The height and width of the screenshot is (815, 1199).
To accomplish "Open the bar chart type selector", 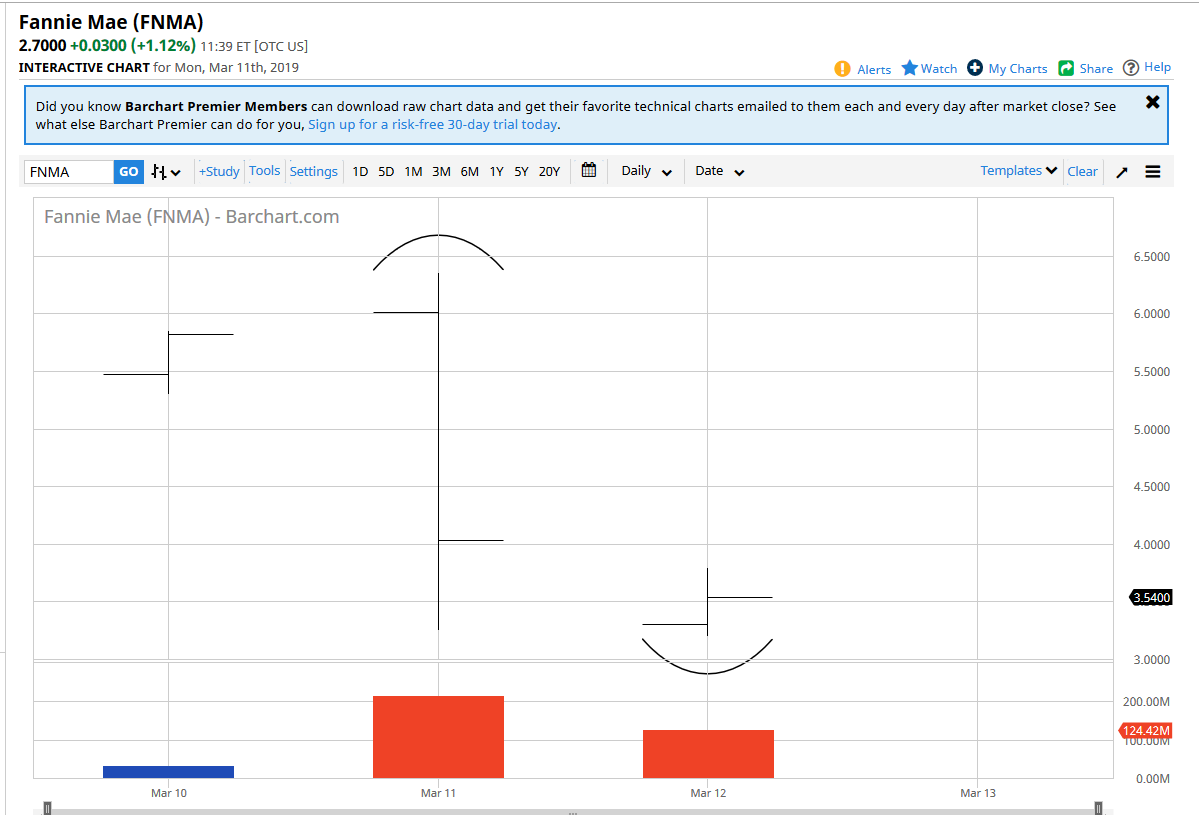I will tap(166, 172).
